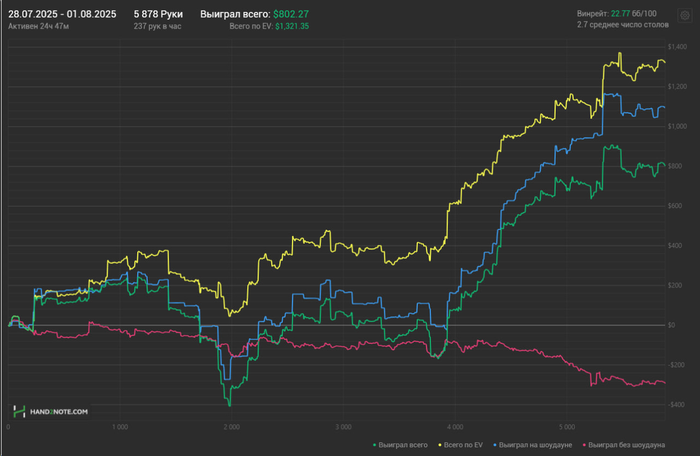Click the total winnings value $802.27
This screenshot has width=700, height=456.
pos(291,14)
